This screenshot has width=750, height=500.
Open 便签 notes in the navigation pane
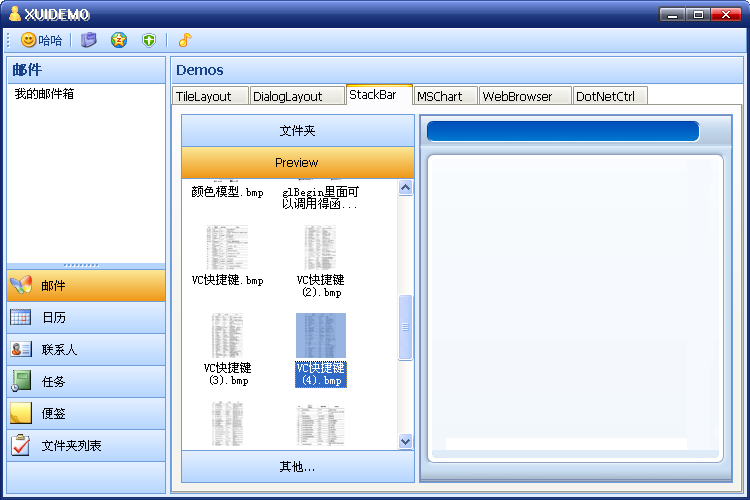[x=86, y=414]
